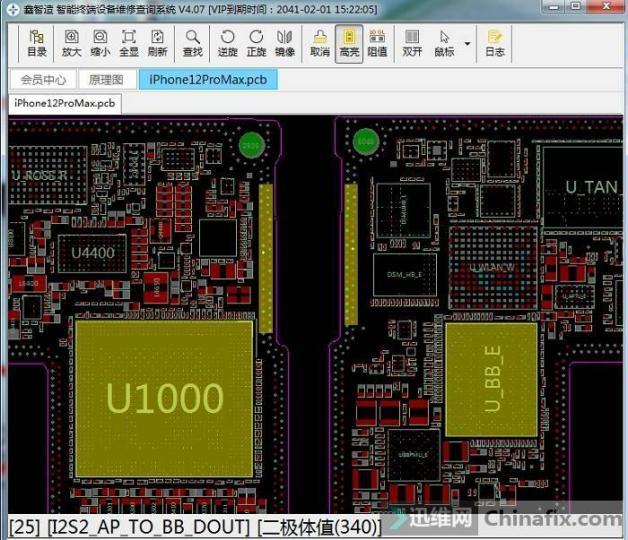Viewport: 628px width, 540px height.
Task: Open the 查找 search tool
Action: [193, 43]
